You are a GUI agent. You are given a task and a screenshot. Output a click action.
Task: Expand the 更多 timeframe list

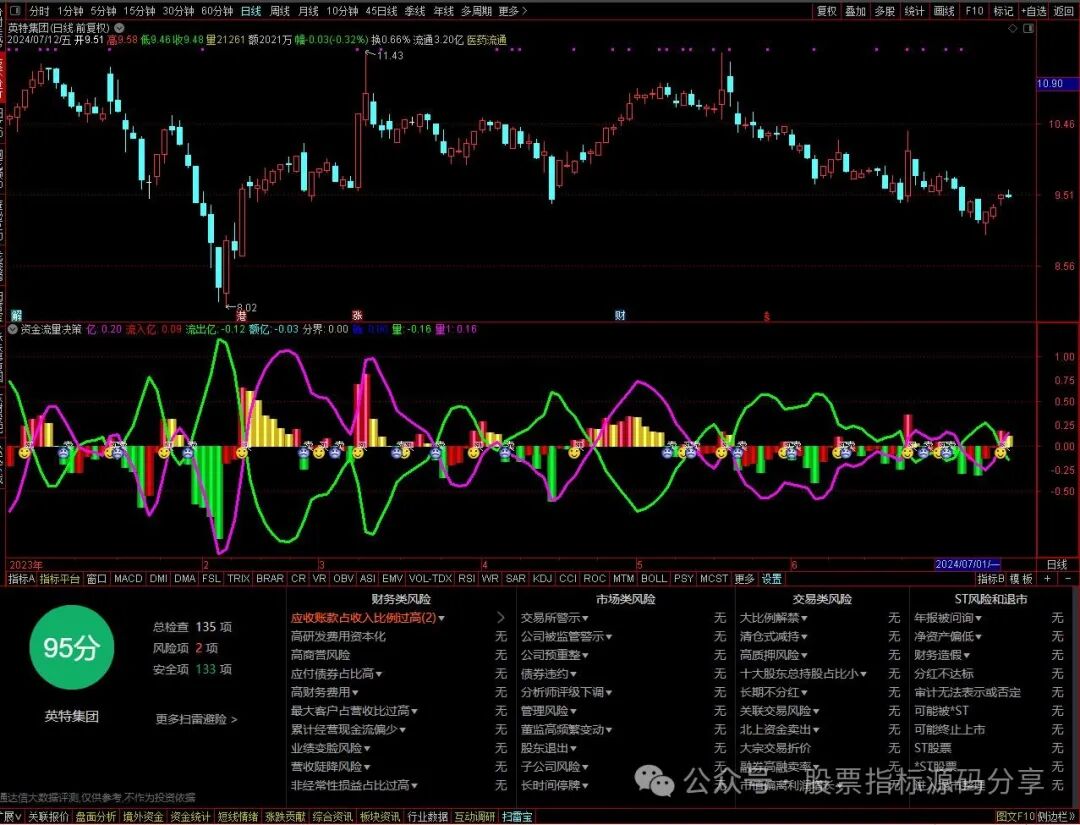(x=512, y=11)
